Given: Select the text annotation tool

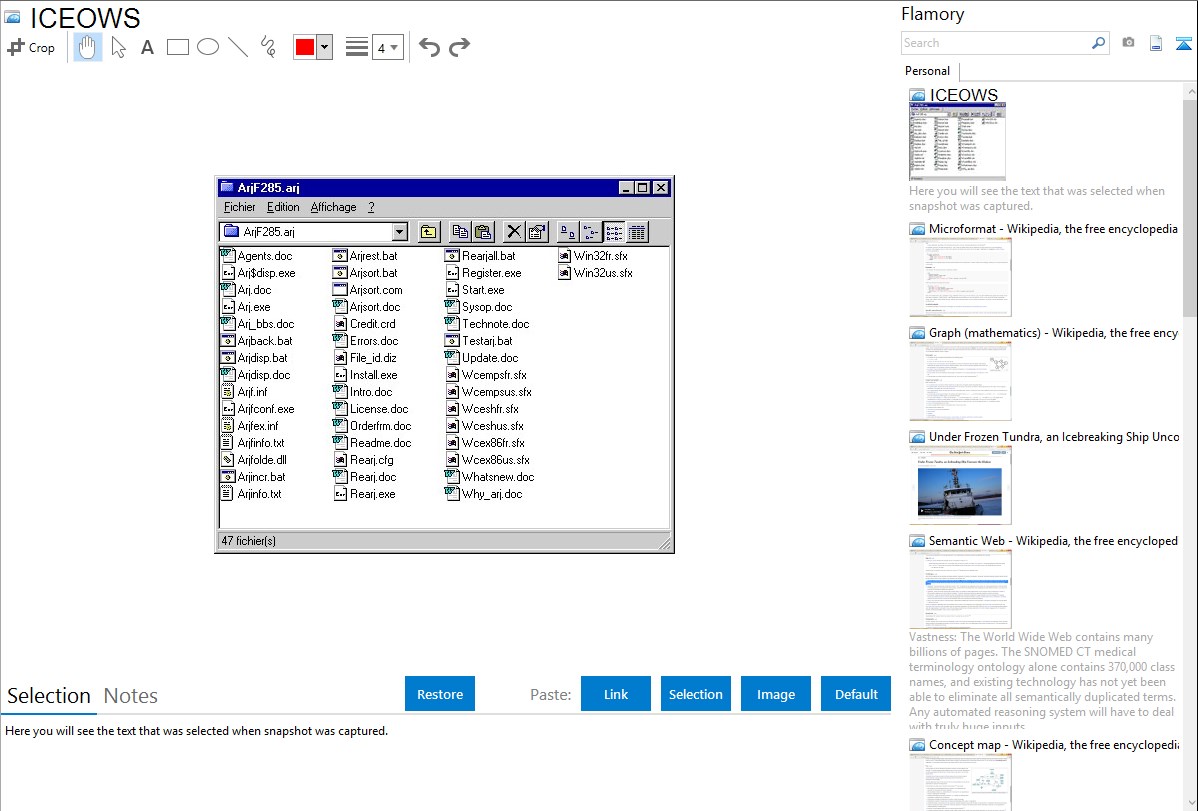Looking at the screenshot, I should pyautogui.click(x=147, y=47).
